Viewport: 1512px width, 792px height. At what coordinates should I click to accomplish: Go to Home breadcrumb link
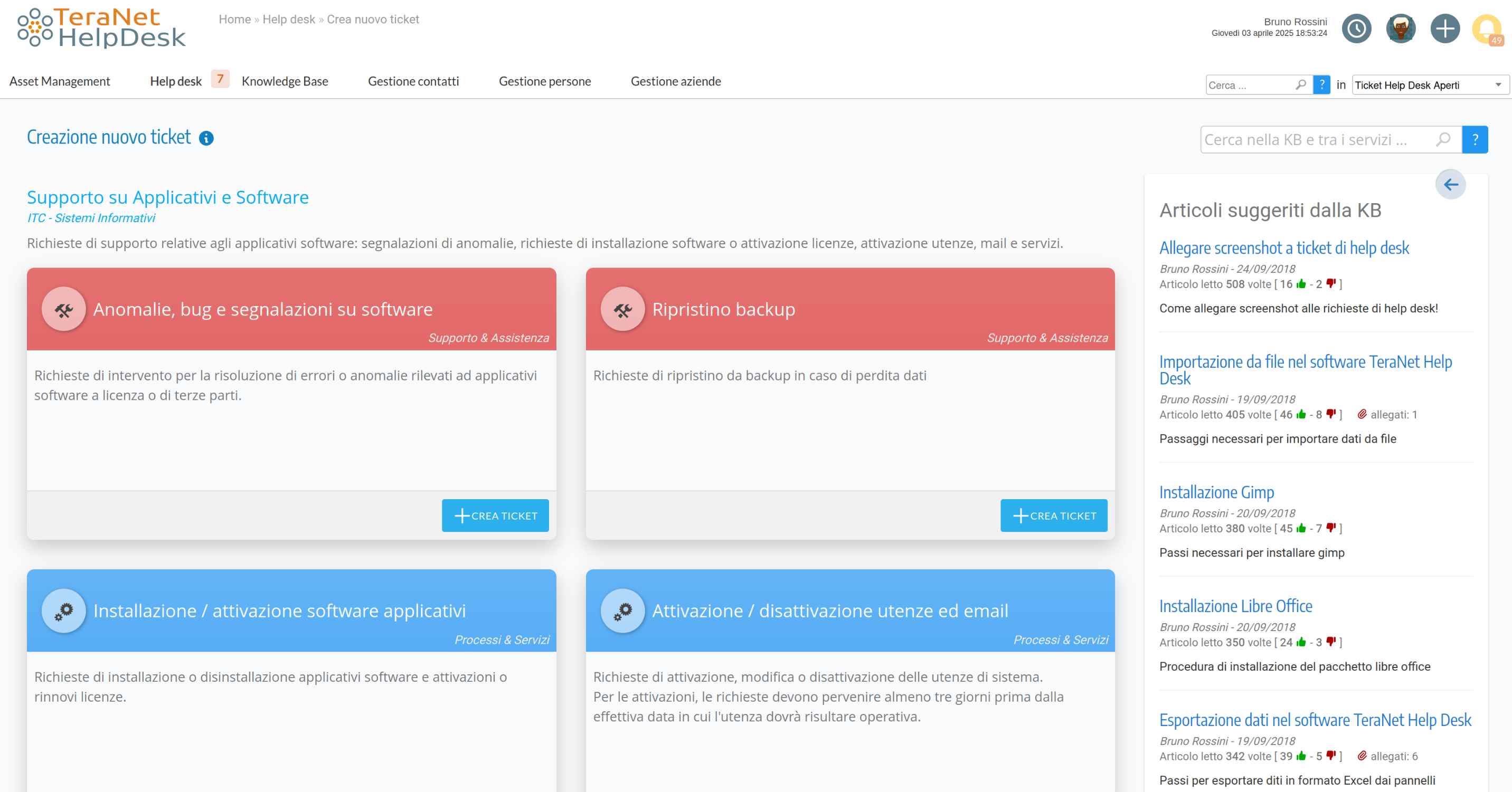coord(235,20)
